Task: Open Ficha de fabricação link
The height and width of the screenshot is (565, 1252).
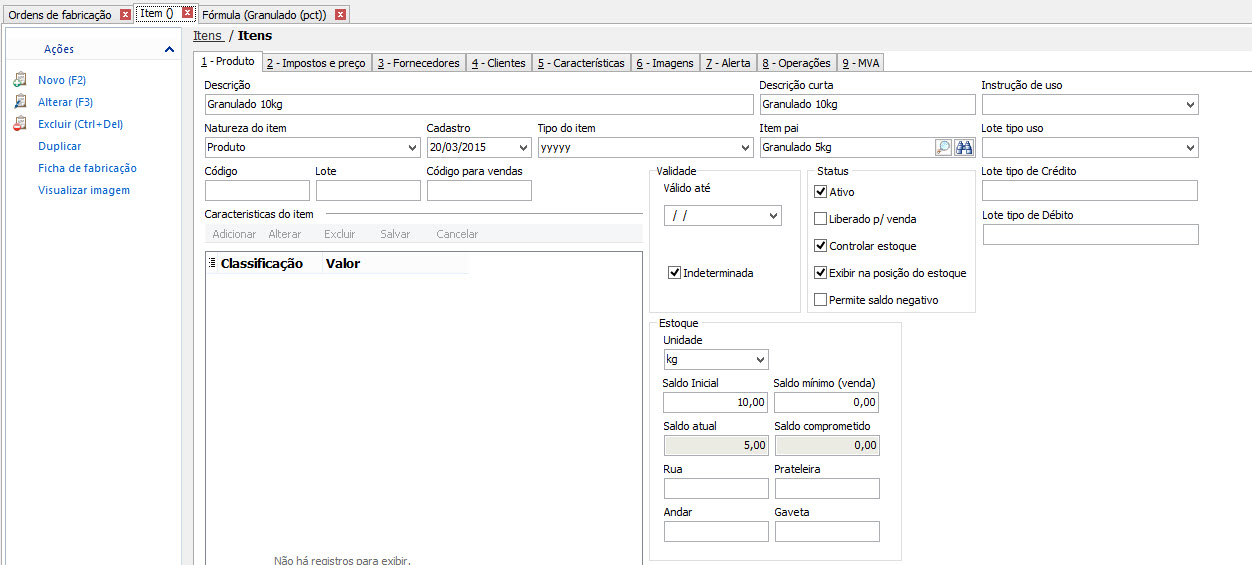Action: [88, 168]
